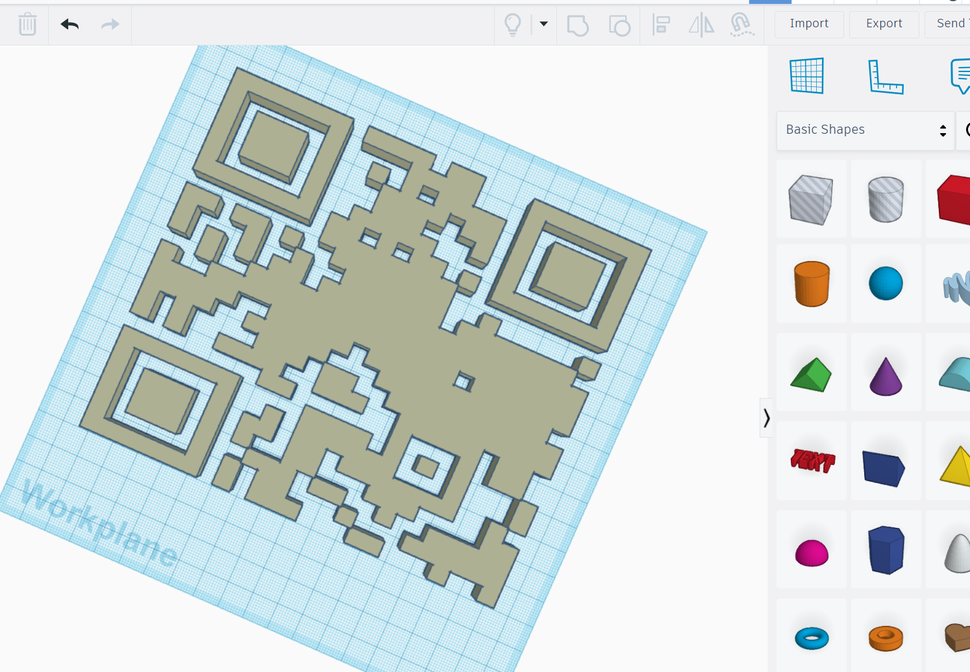Click the Export button
970x672 pixels.
884,23
